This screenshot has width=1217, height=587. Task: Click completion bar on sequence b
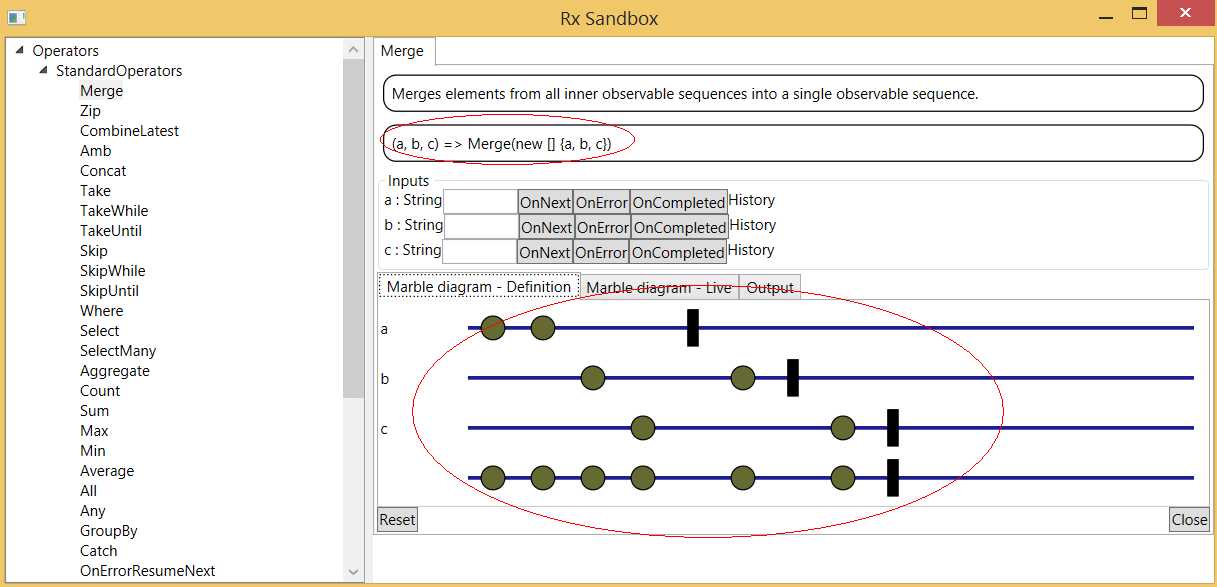[x=793, y=377]
